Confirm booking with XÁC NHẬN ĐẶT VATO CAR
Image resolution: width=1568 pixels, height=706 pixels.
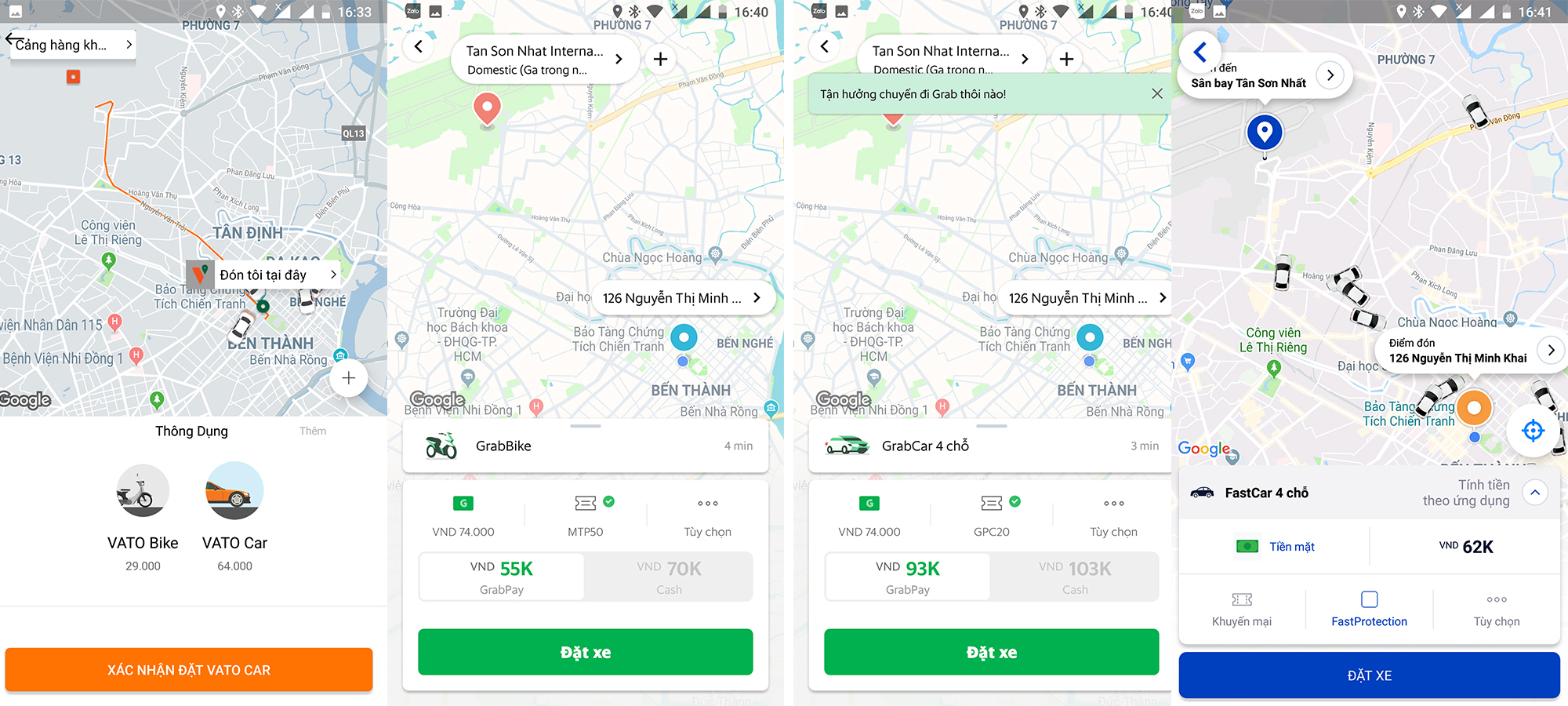pos(189,670)
